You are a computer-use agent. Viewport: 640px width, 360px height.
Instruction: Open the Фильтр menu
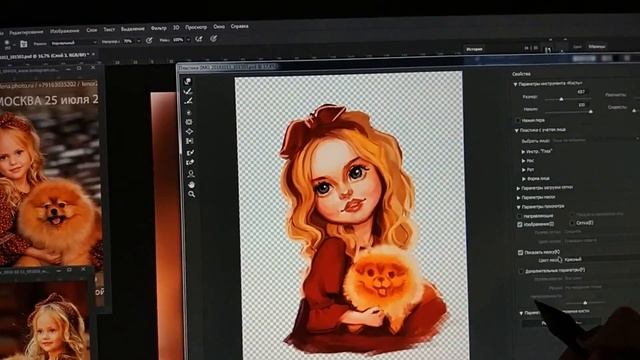(159, 28)
